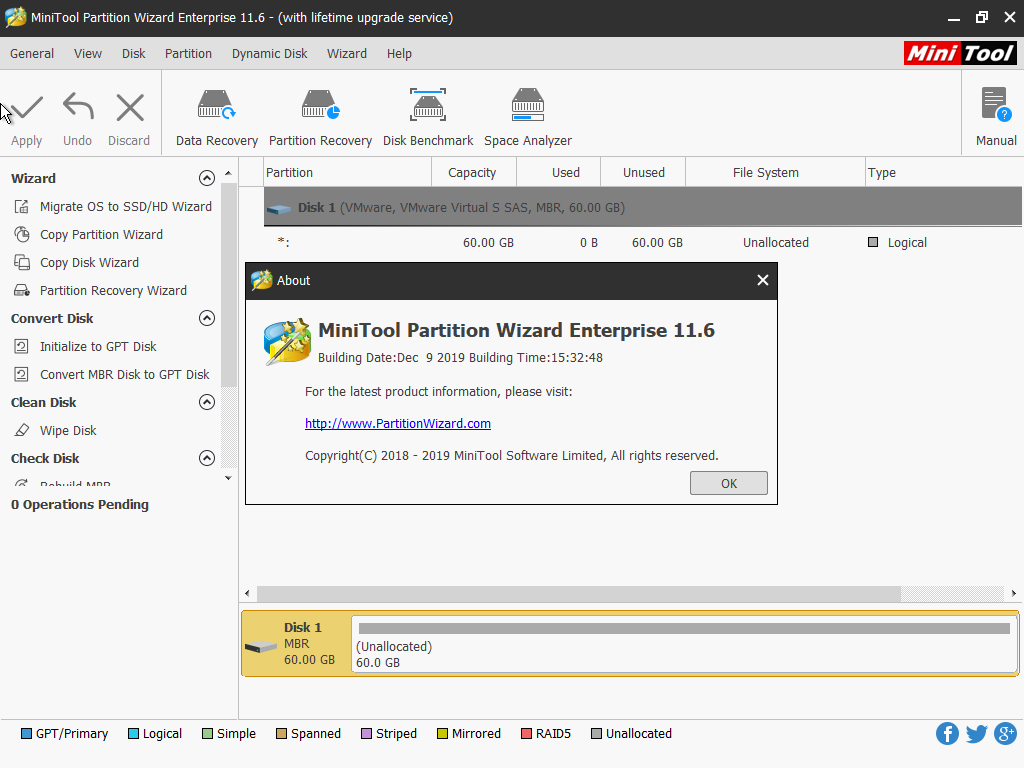Restore down the main window

click(982, 18)
